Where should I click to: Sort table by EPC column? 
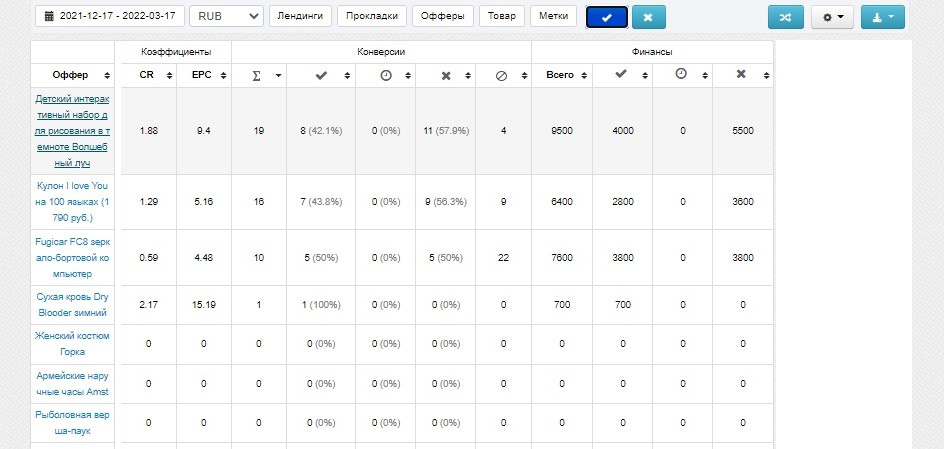pos(203,75)
